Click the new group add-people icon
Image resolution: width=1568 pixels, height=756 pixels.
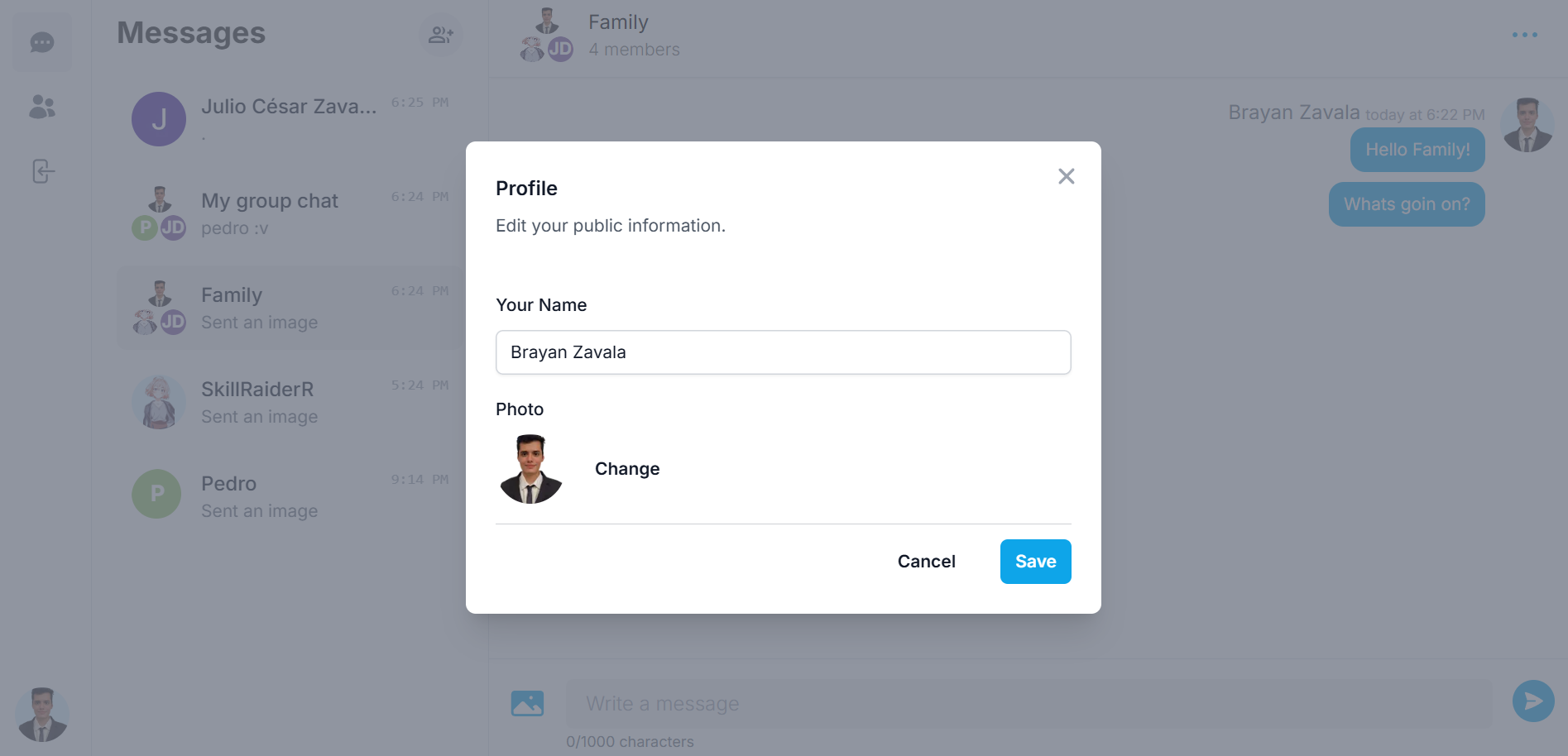(441, 35)
